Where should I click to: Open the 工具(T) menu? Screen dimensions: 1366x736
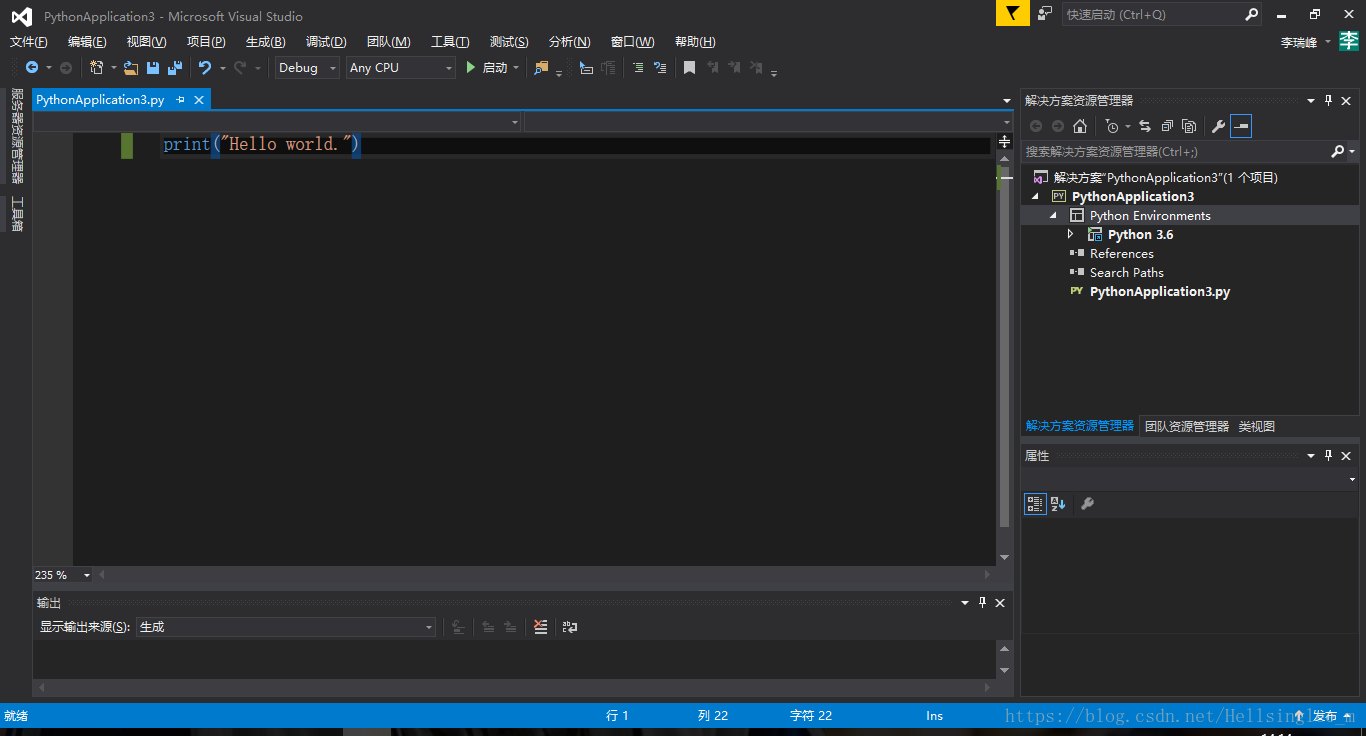pyautogui.click(x=450, y=41)
